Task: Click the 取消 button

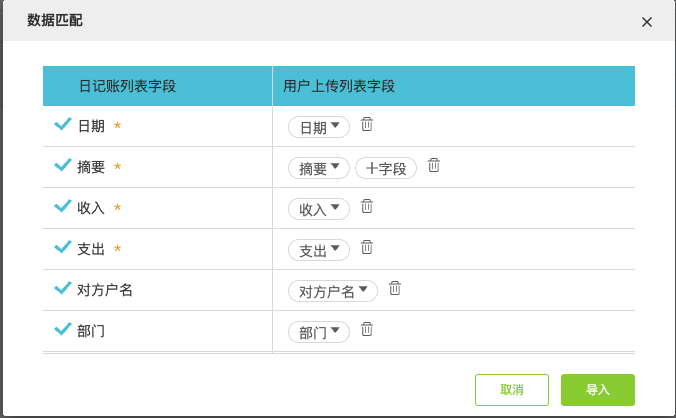Action: point(512,389)
